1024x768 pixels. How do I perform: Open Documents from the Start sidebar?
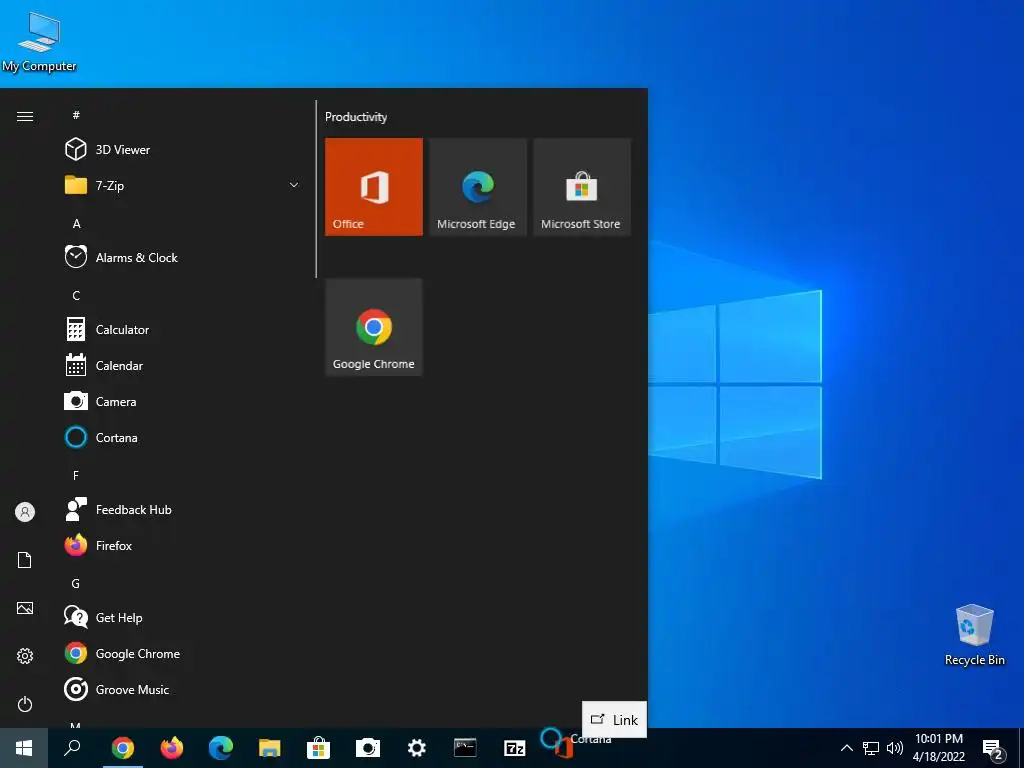click(25, 560)
